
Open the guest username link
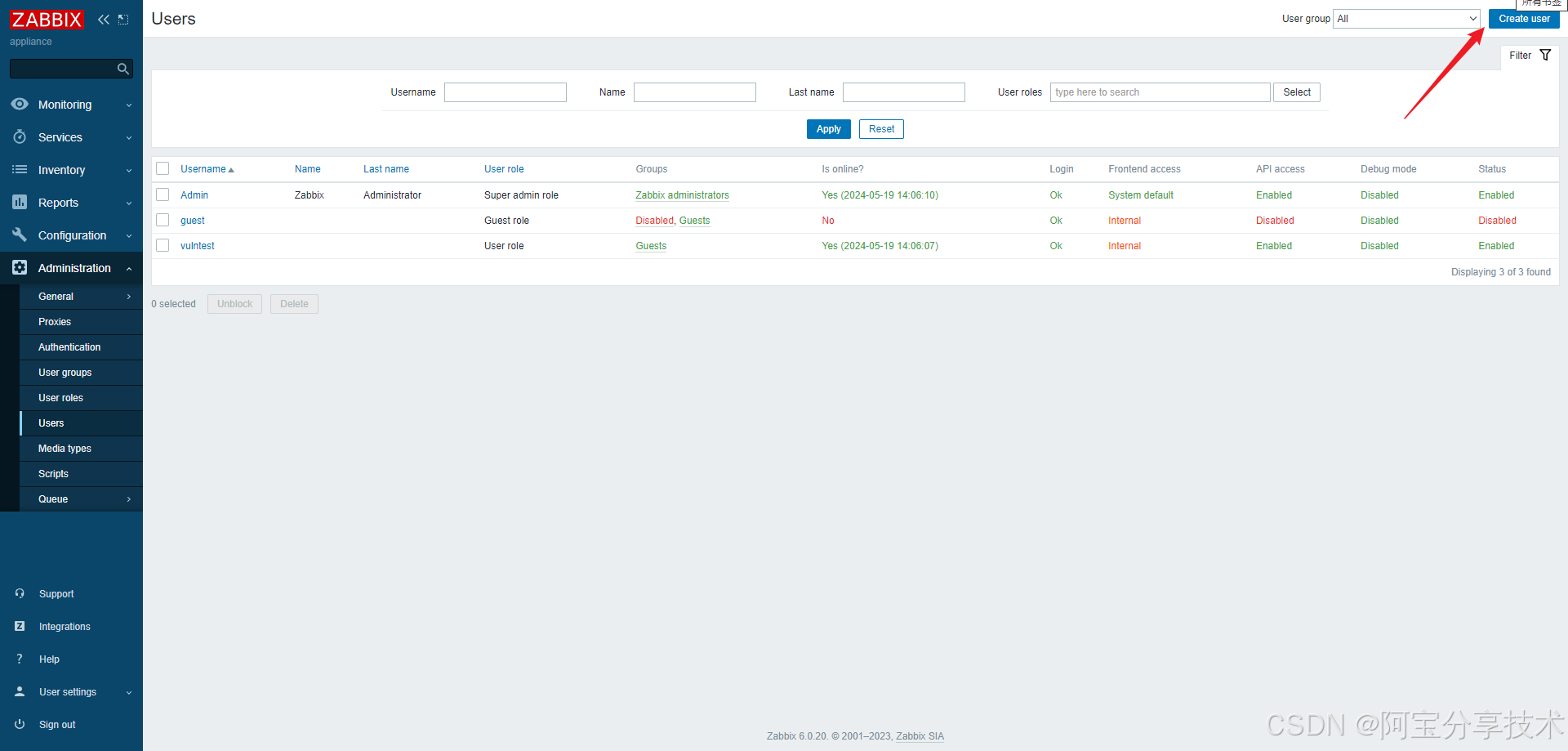click(x=193, y=221)
